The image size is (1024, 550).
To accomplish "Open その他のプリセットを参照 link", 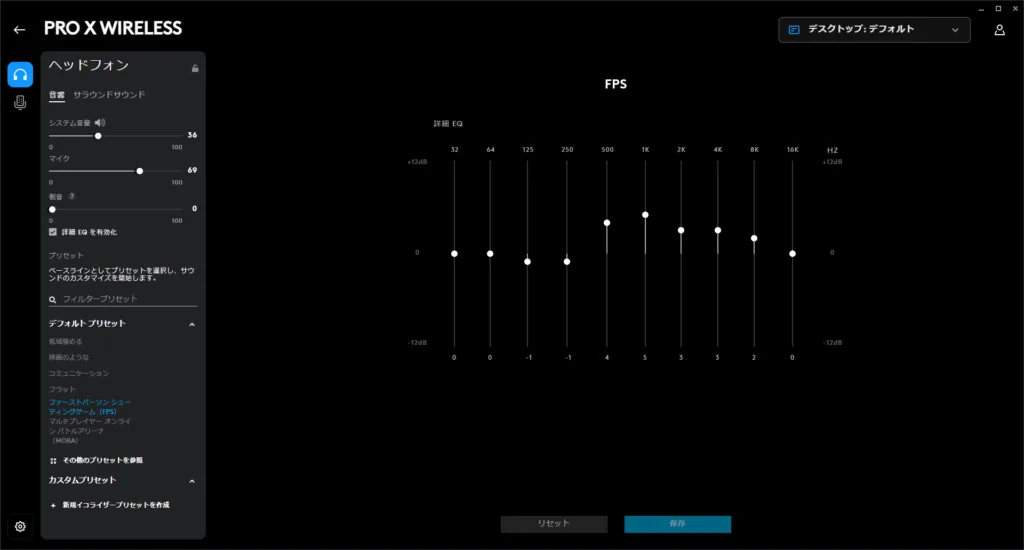I will point(103,461).
